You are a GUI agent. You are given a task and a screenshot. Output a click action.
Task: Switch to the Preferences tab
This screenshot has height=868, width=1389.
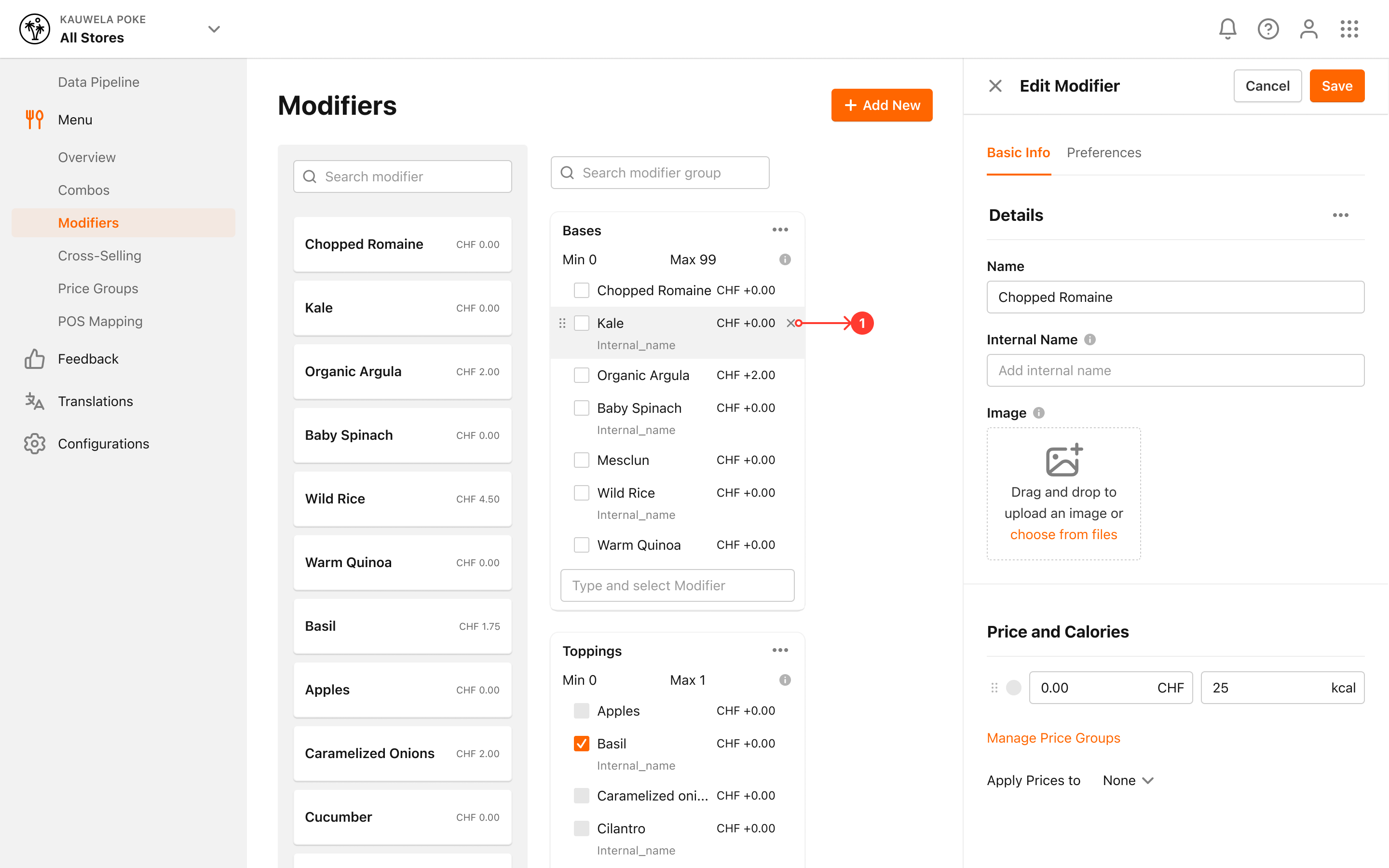(x=1104, y=153)
